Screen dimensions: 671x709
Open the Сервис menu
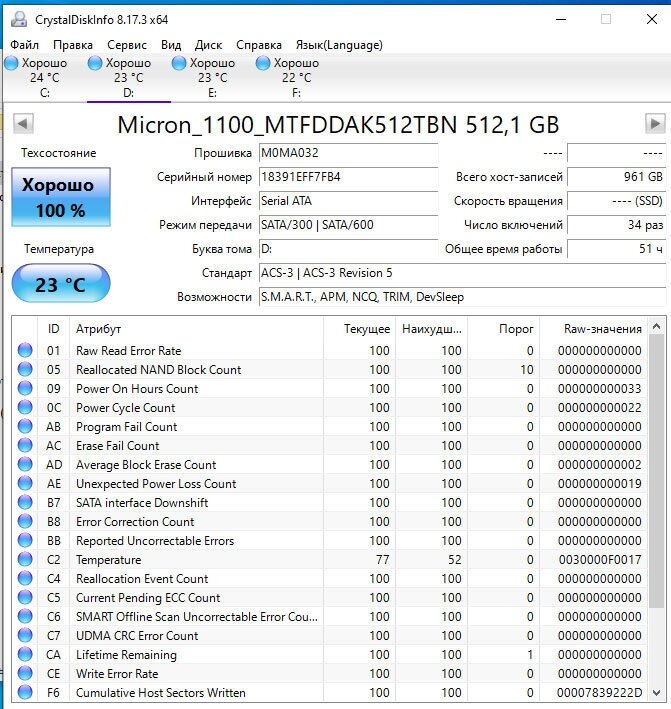click(x=127, y=45)
